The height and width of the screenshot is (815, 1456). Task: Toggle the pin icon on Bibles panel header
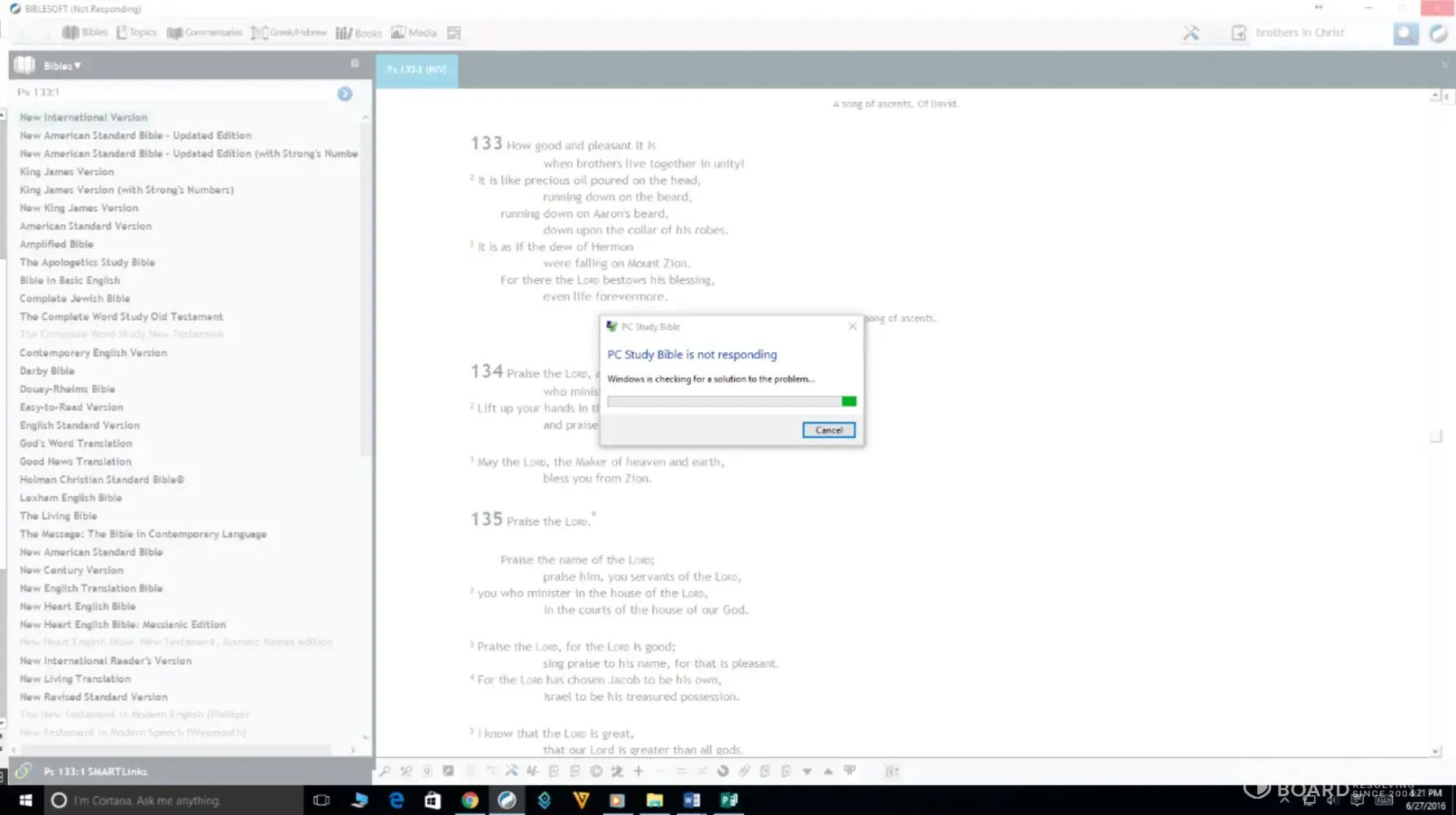point(354,64)
